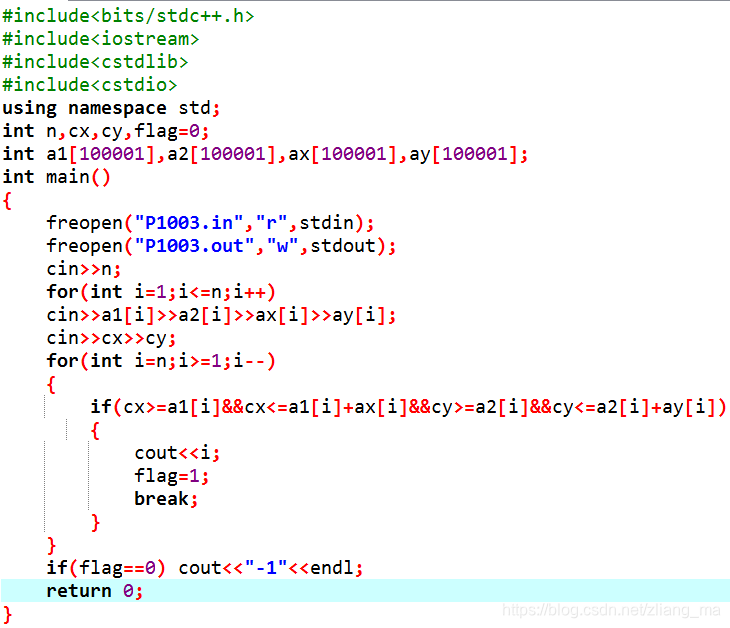Viewport: 730px width, 628px height.
Task: Click the flag=0 declaration
Action: [172, 131]
